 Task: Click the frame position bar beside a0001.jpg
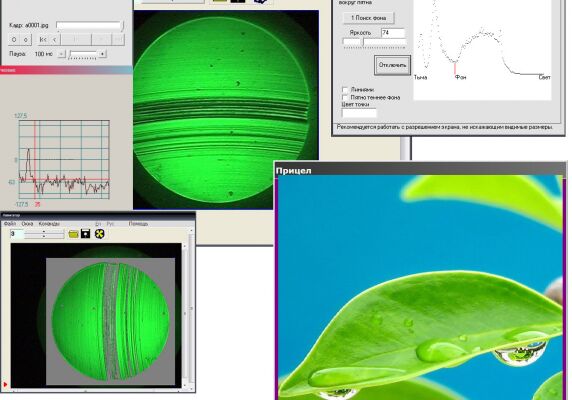(x=89, y=25)
